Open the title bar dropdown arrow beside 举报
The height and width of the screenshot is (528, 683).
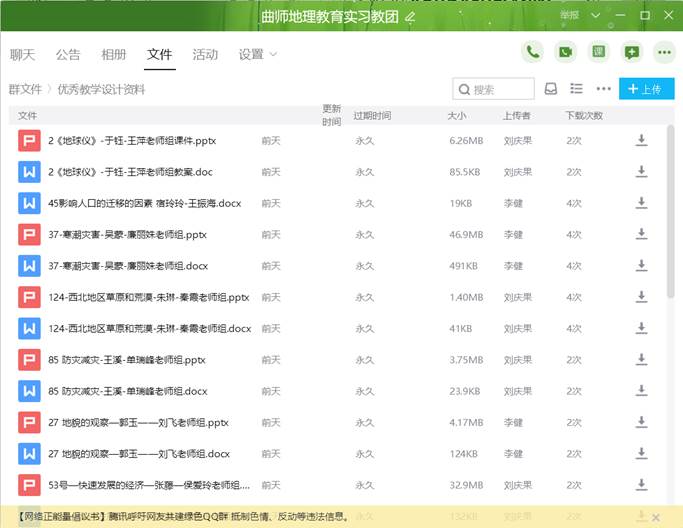pyautogui.click(x=595, y=16)
